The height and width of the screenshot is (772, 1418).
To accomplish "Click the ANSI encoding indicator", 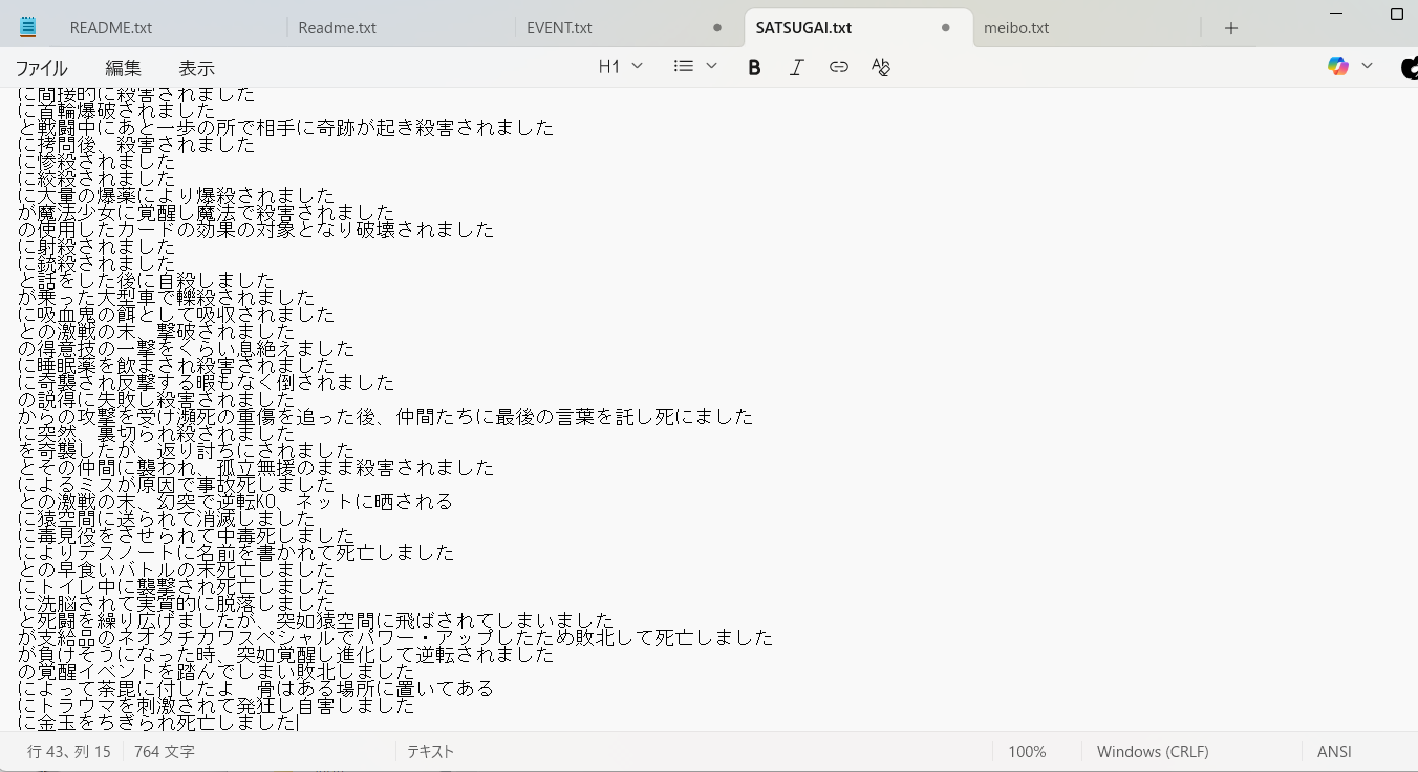I will 1334,751.
